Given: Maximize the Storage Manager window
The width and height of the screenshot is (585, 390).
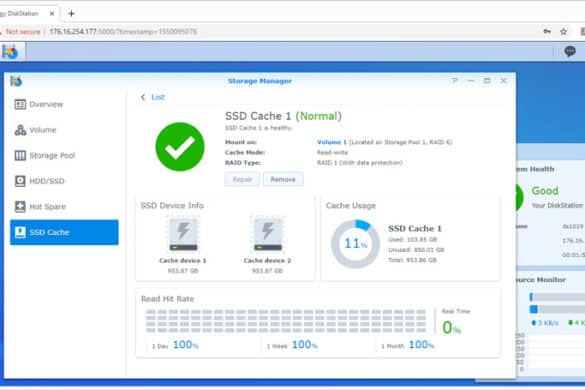Looking at the screenshot, I should [487, 81].
